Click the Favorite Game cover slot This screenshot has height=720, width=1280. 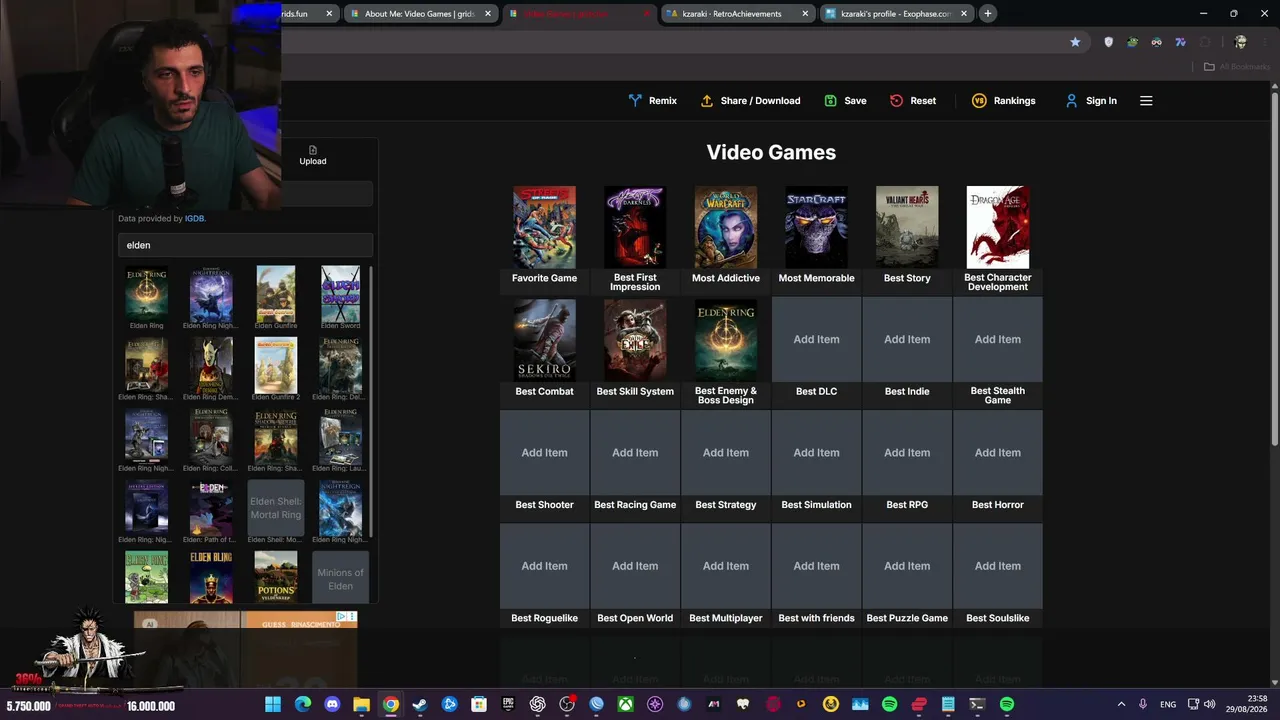(544, 227)
